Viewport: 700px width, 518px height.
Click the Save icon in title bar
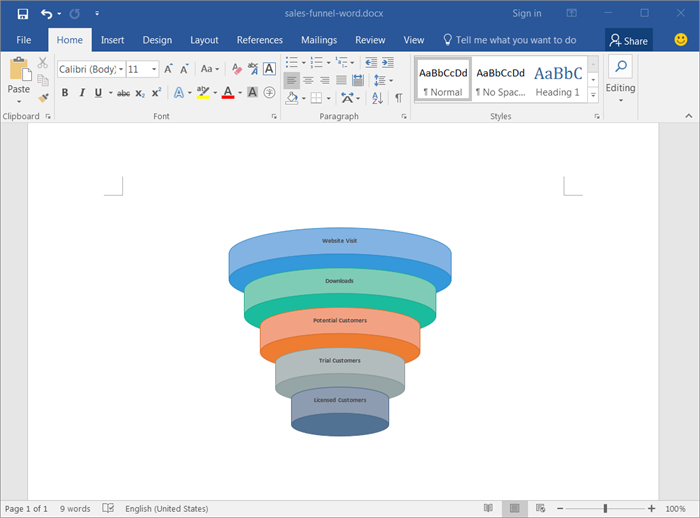22,14
